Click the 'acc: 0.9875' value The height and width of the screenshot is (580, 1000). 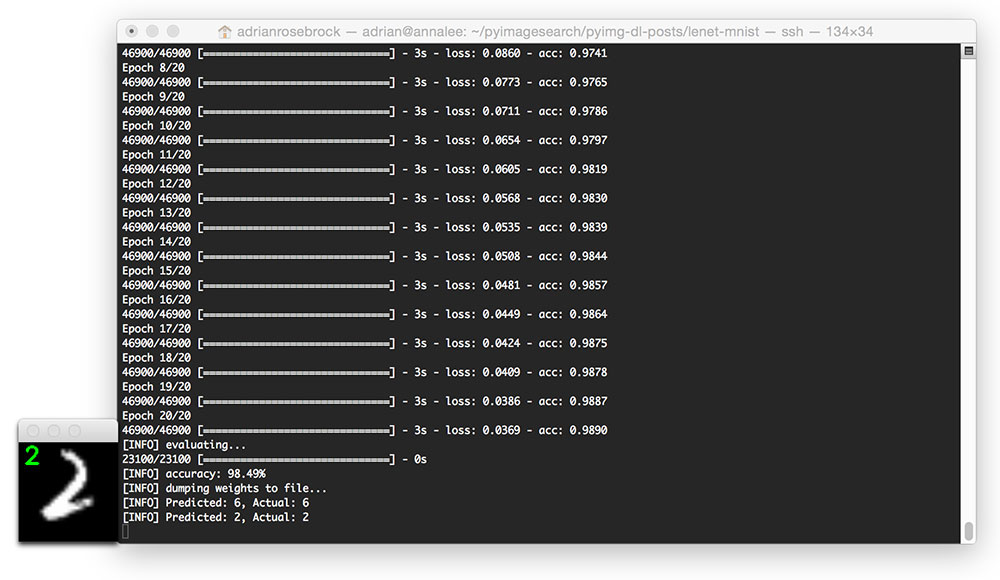pyautogui.click(x=573, y=343)
